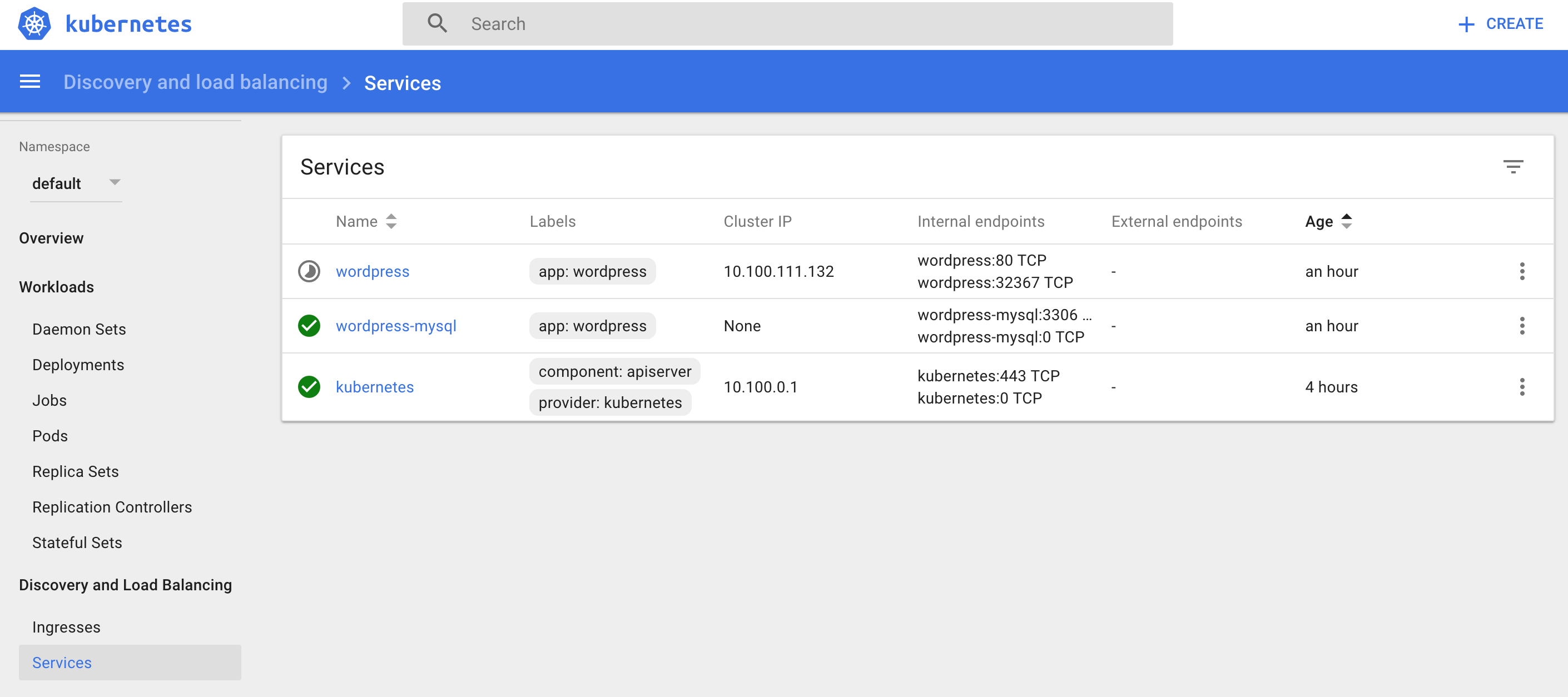Click the 4 hours age value

point(1331,386)
